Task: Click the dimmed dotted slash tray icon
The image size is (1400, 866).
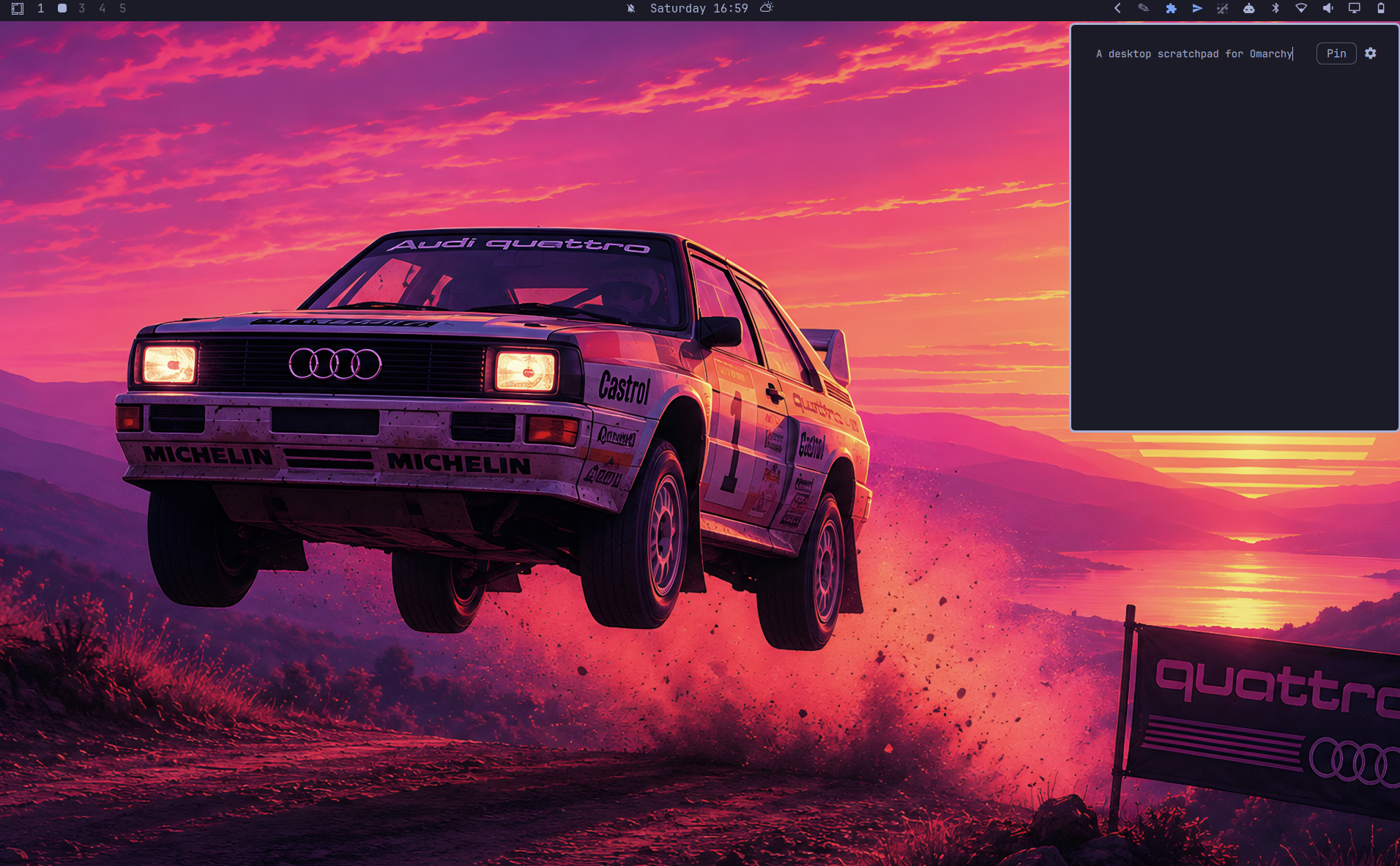Action: click(1222, 9)
